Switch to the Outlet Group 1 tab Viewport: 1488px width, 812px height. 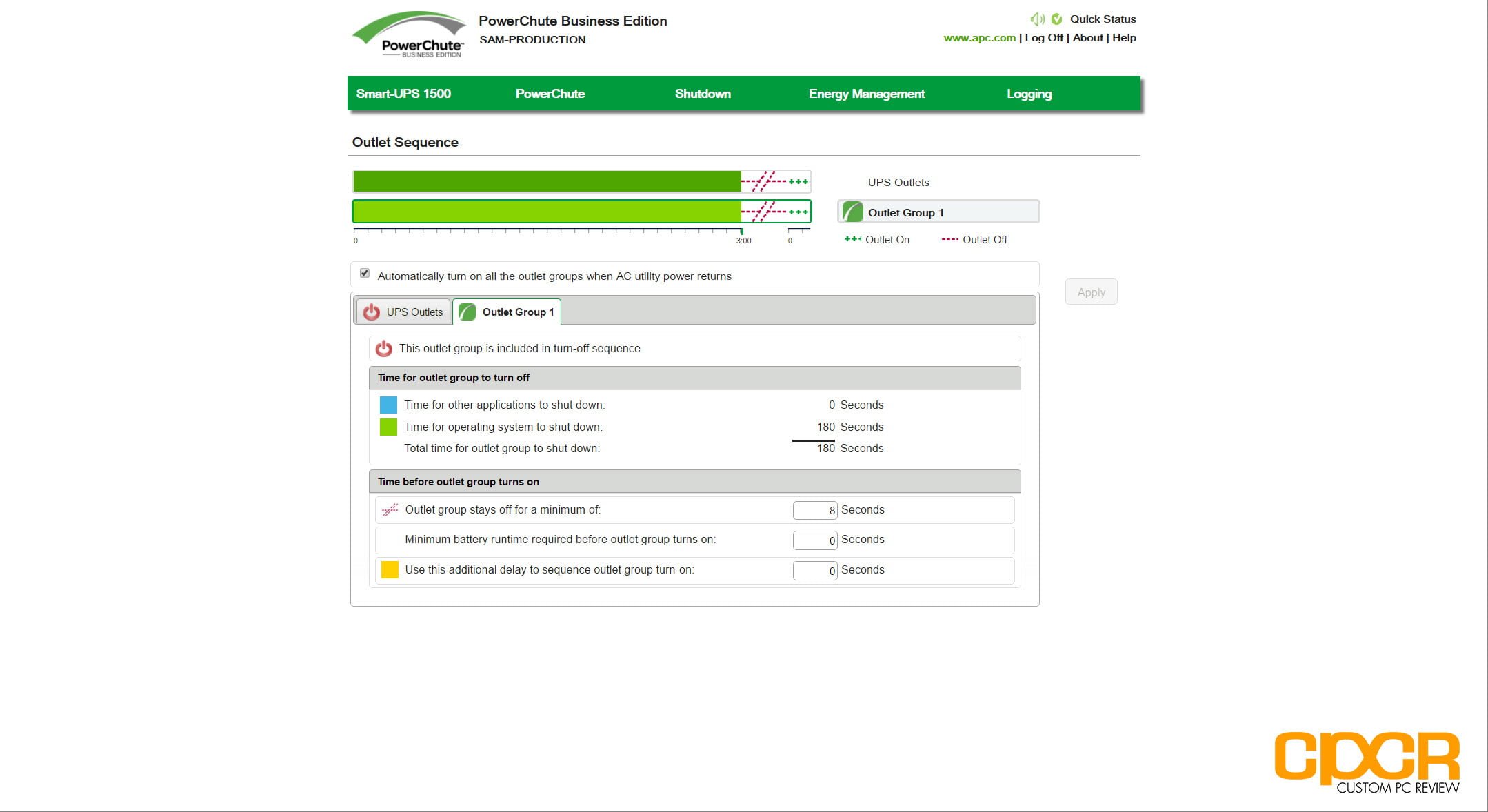click(x=507, y=312)
